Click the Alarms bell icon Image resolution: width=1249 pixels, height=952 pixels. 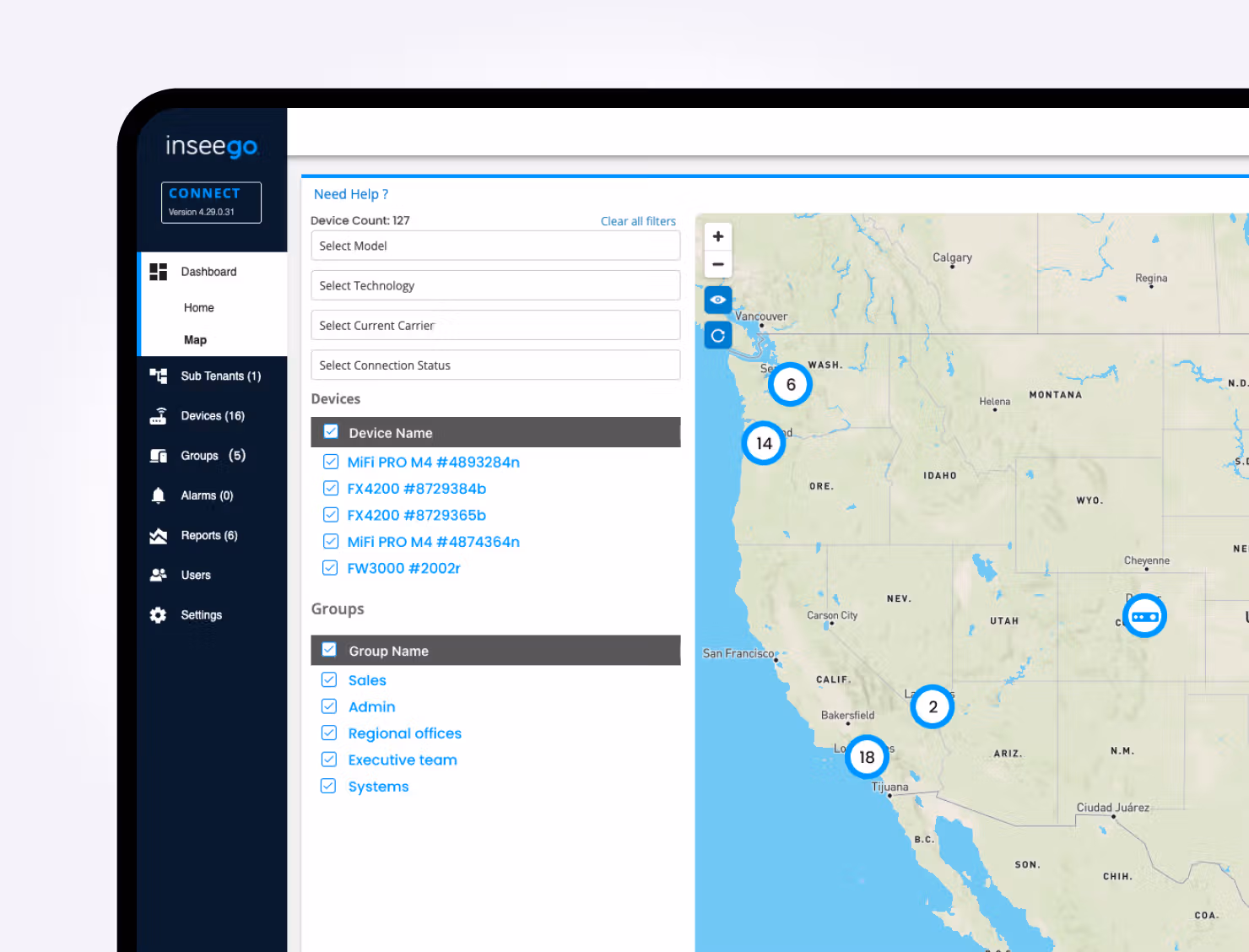pyautogui.click(x=158, y=495)
